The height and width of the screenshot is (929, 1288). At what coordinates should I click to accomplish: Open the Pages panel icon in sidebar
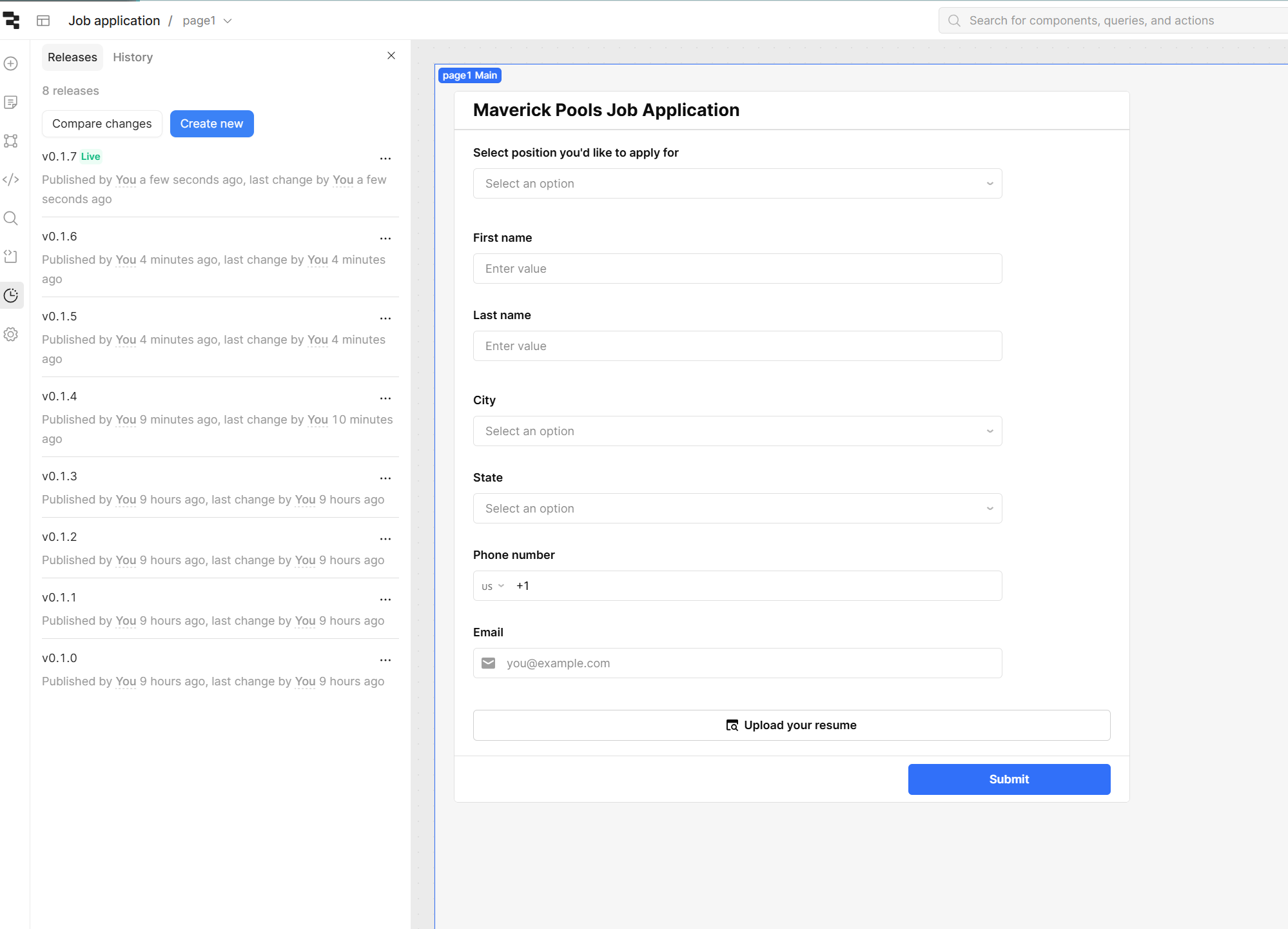coord(11,103)
